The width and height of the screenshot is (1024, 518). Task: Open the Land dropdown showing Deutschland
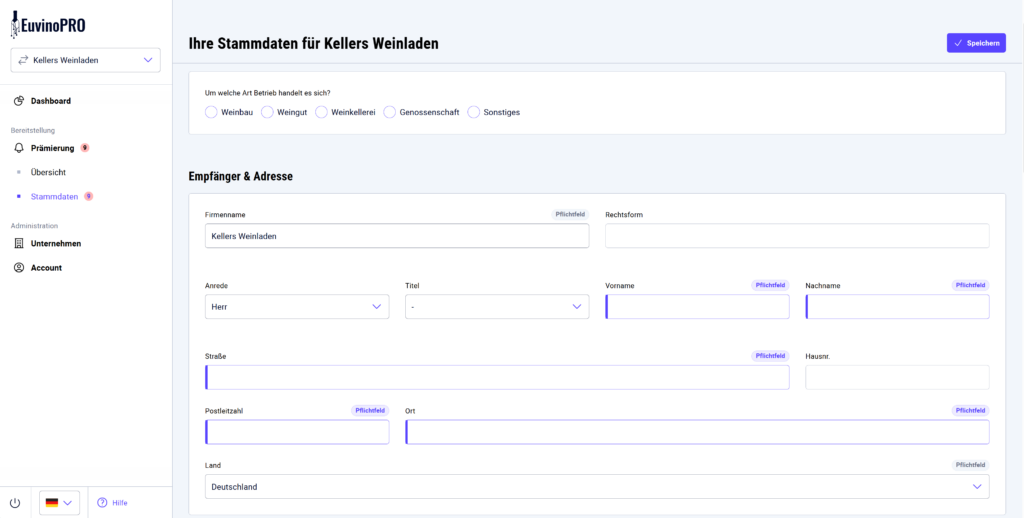tap(597, 487)
